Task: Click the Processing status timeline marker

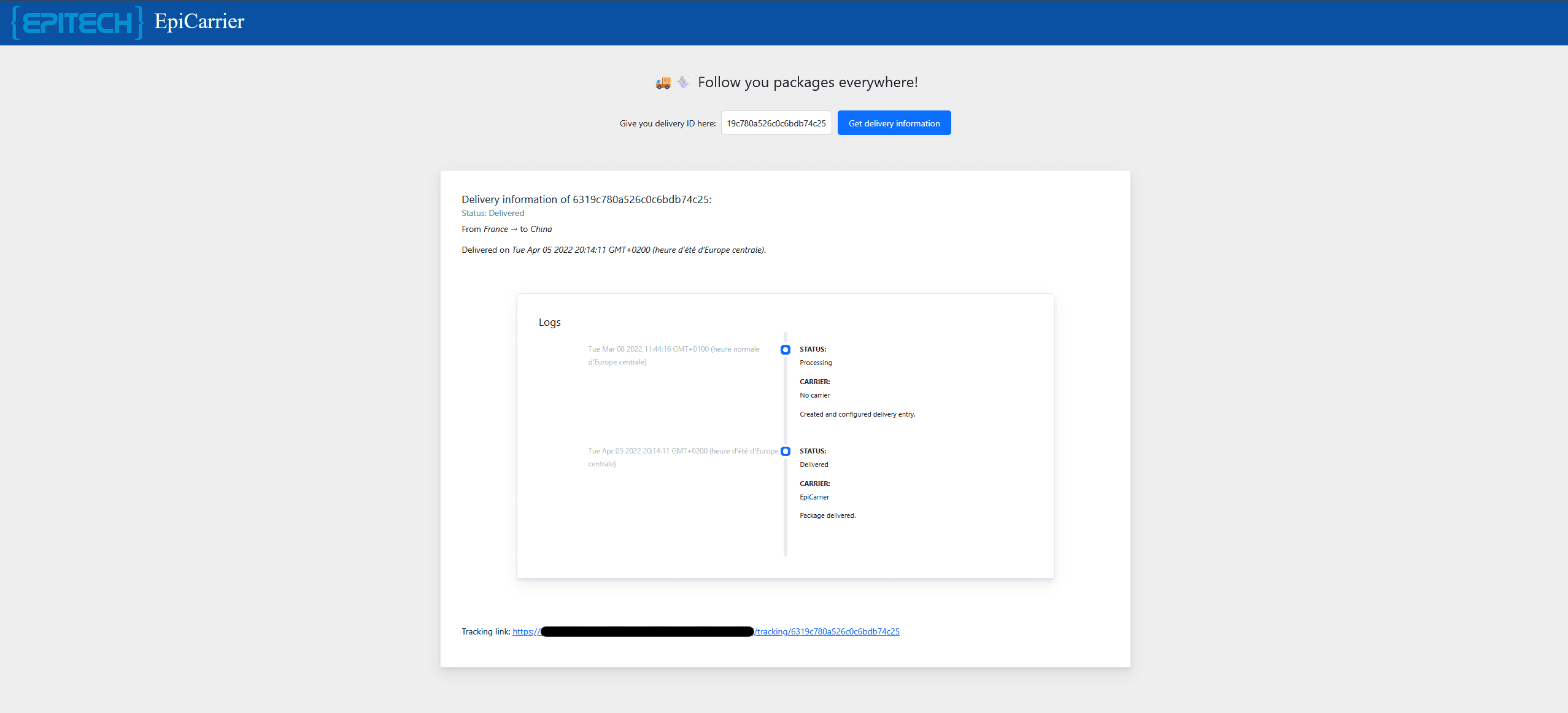Action: pos(785,350)
